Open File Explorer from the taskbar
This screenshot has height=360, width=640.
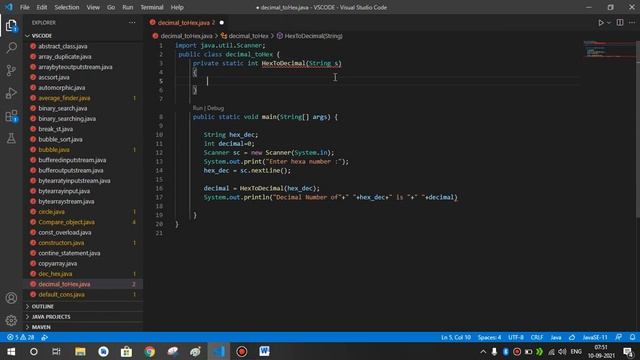coord(80,351)
